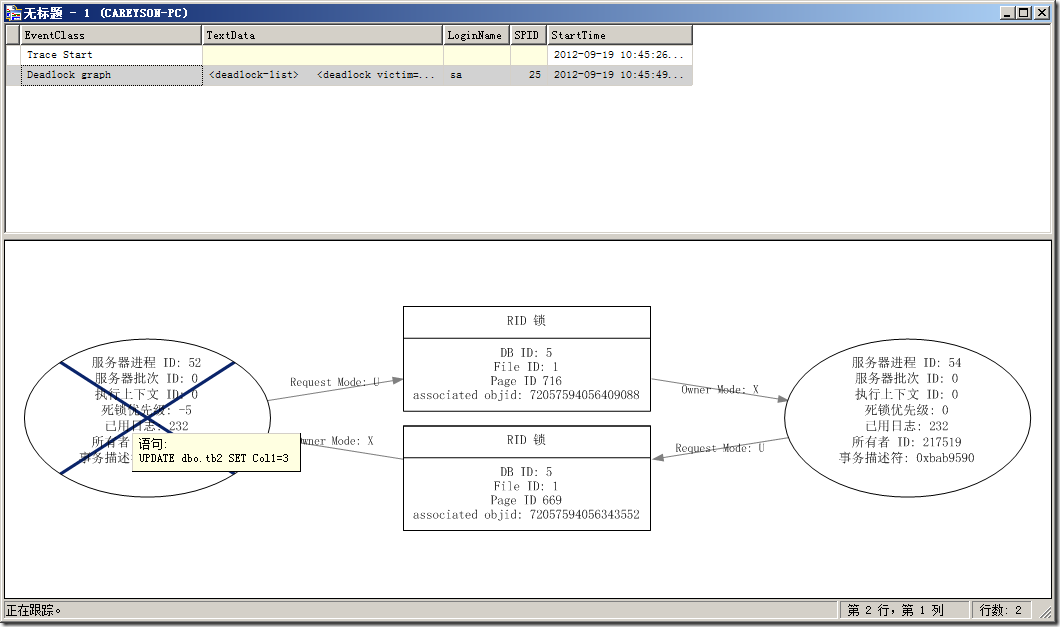Click the Profiler window icon in title bar
The height and width of the screenshot is (627, 1060).
coord(13,13)
